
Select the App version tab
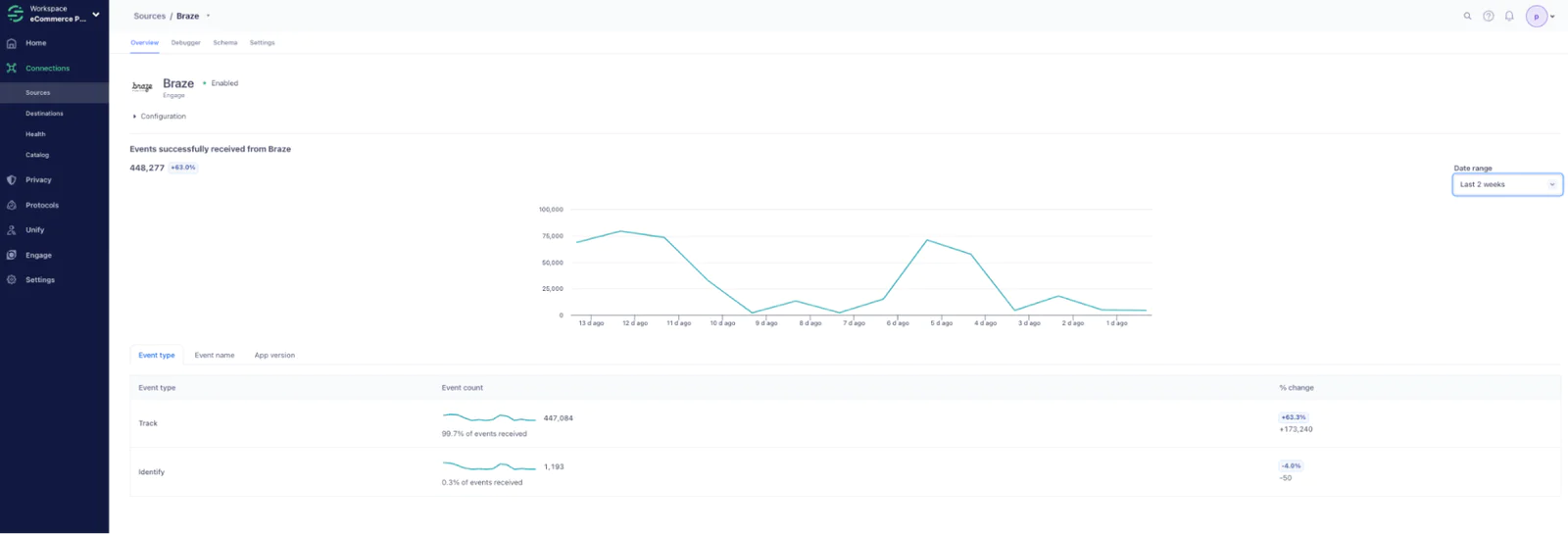coord(274,356)
